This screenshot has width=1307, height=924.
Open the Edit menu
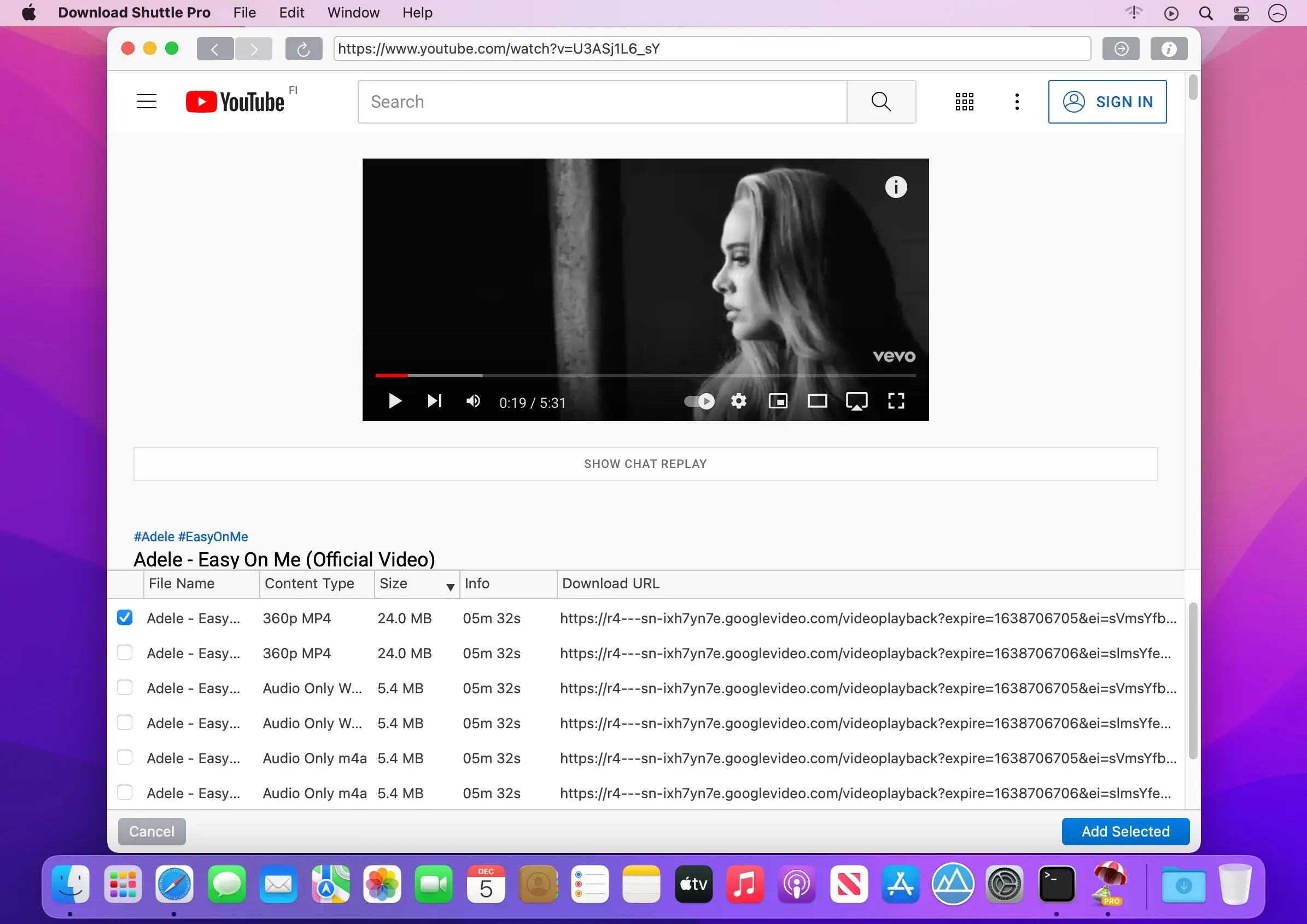[x=292, y=13]
